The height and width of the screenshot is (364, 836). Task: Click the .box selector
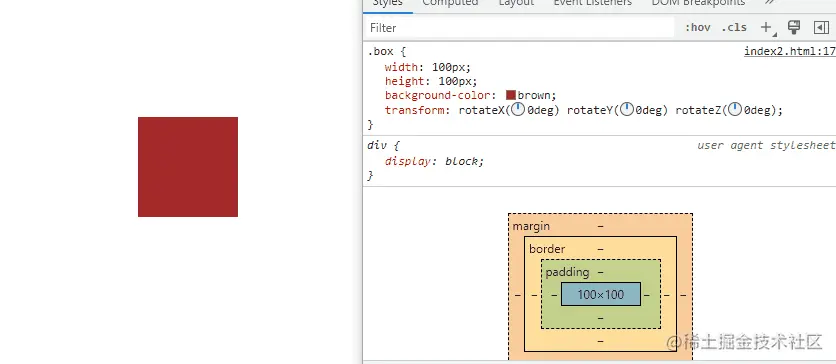(380, 52)
